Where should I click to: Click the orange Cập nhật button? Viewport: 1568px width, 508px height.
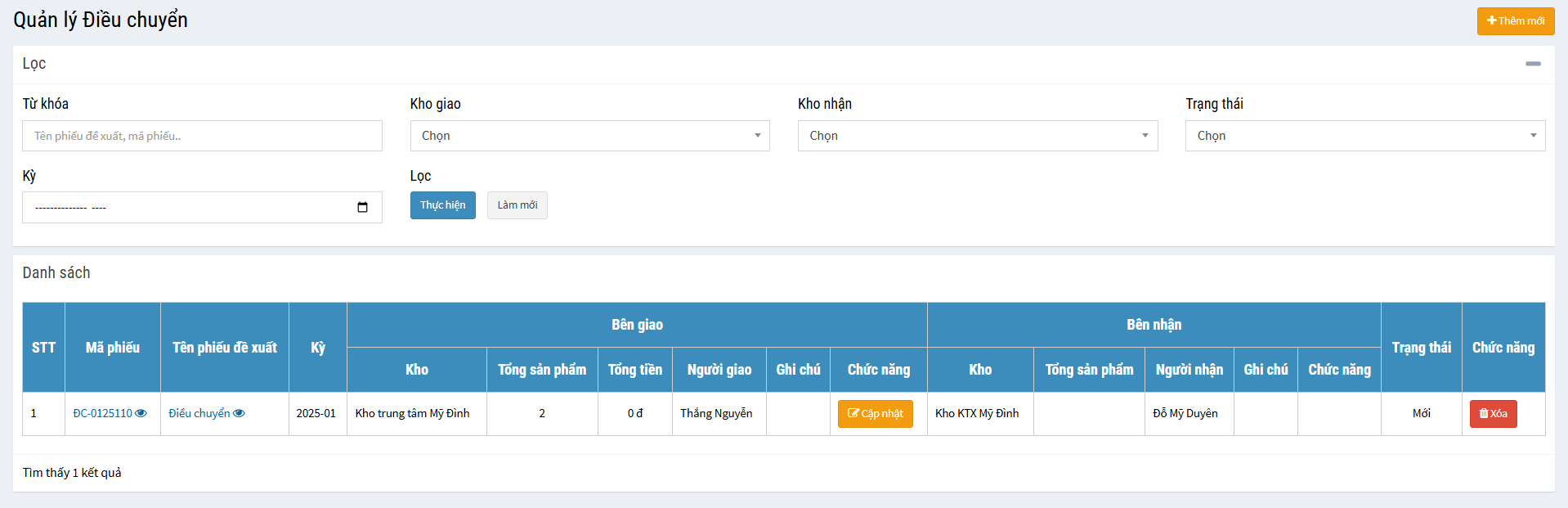click(875, 414)
